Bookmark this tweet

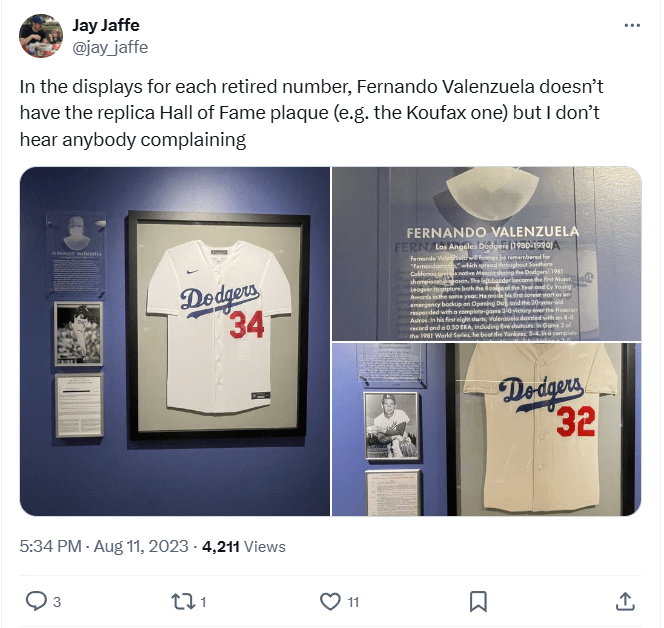[478, 601]
